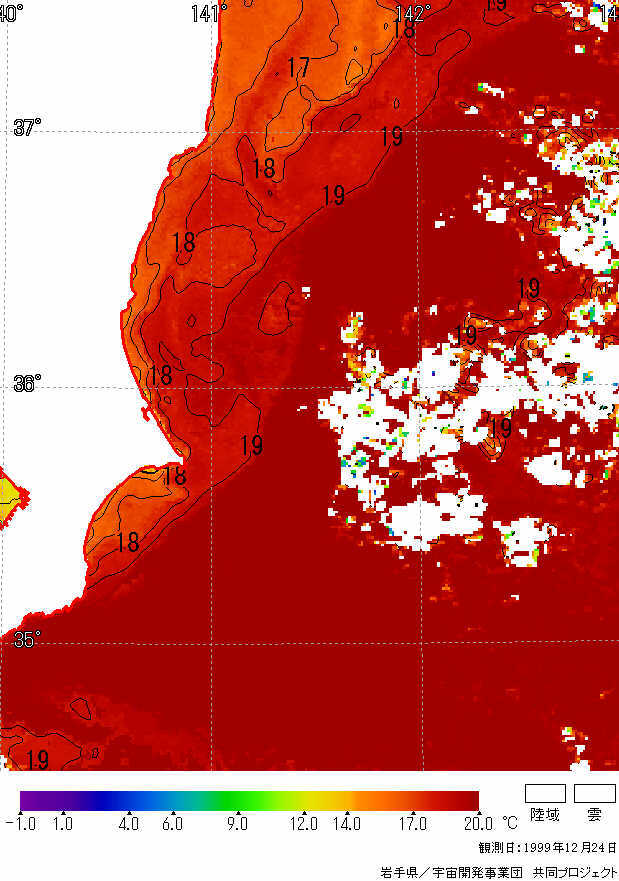Select the "9.0" value on the temperature scale
This screenshot has height=881, width=619.
point(238,824)
